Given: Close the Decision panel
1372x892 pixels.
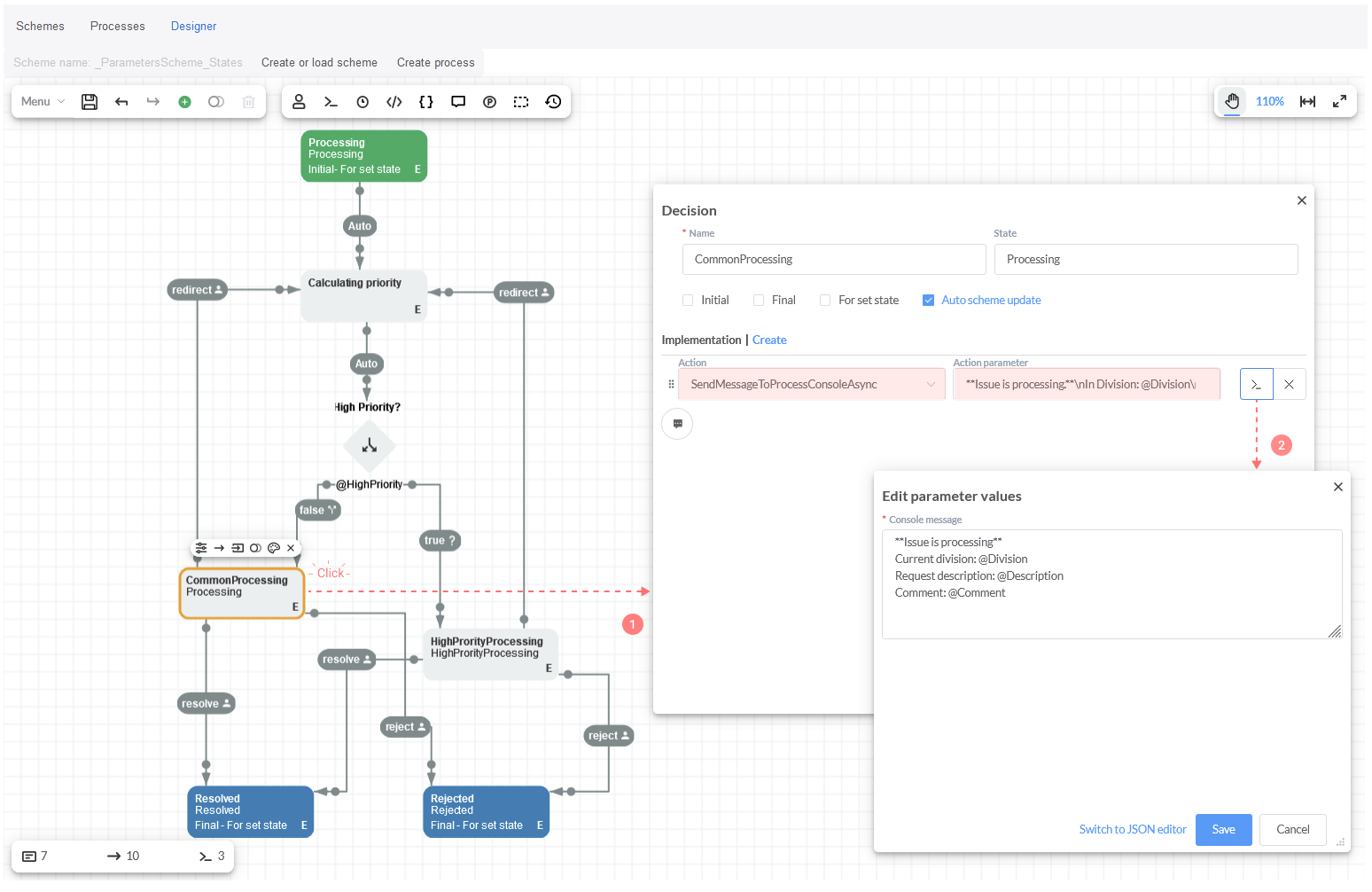Looking at the screenshot, I should coord(1302,200).
